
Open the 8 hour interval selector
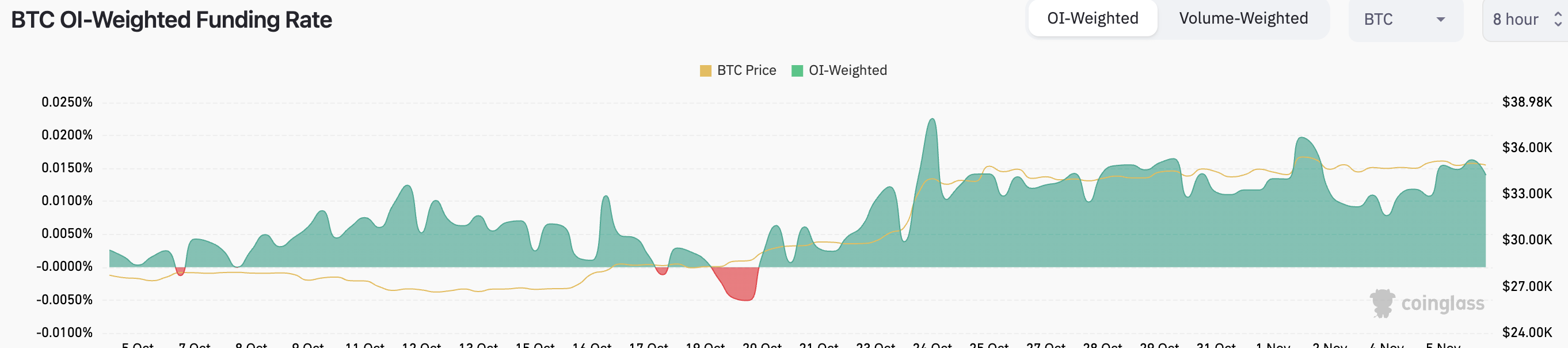pyautogui.click(x=1519, y=20)
